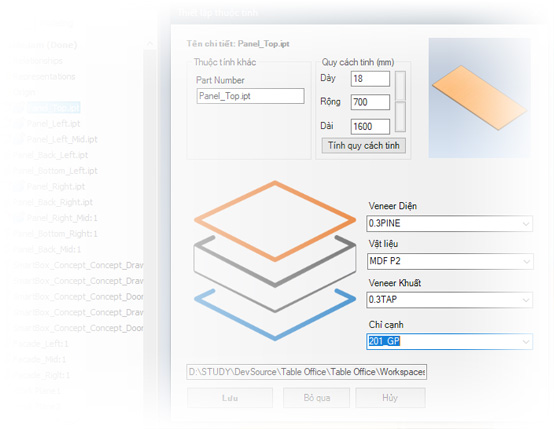
Task: Click the orange top veneer layer diagram
Action: point(275,221)
